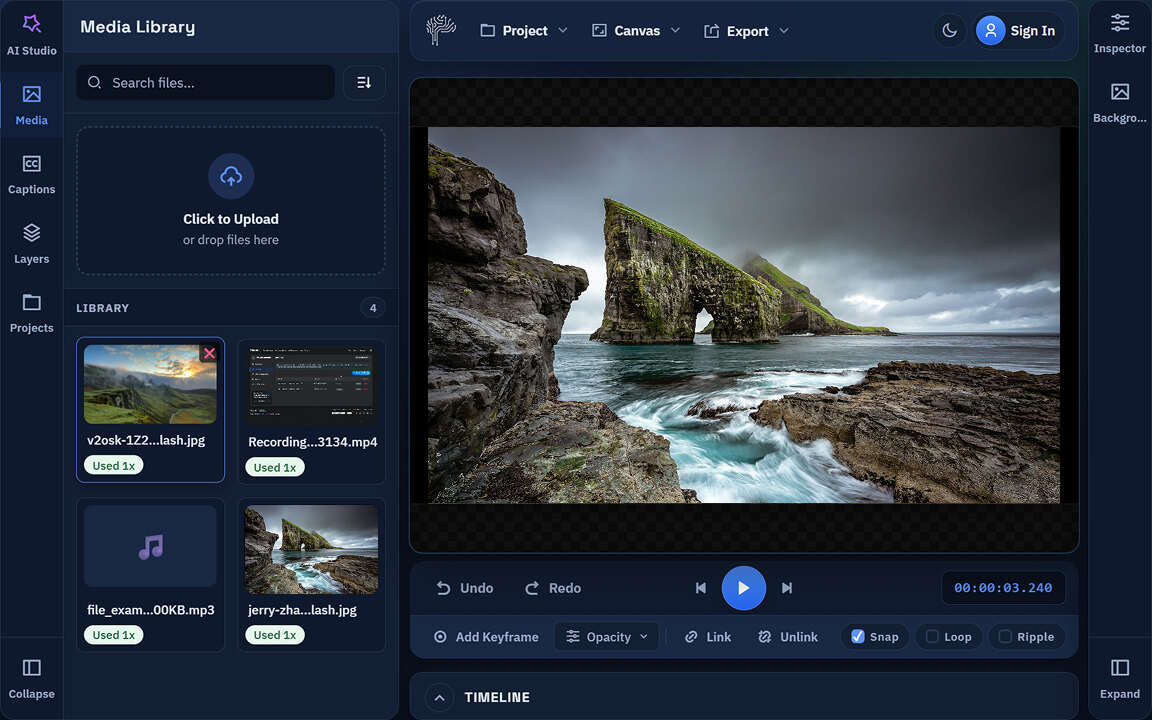
Task: Open the Inspector panel
Action: click(x=1119, y=30)
